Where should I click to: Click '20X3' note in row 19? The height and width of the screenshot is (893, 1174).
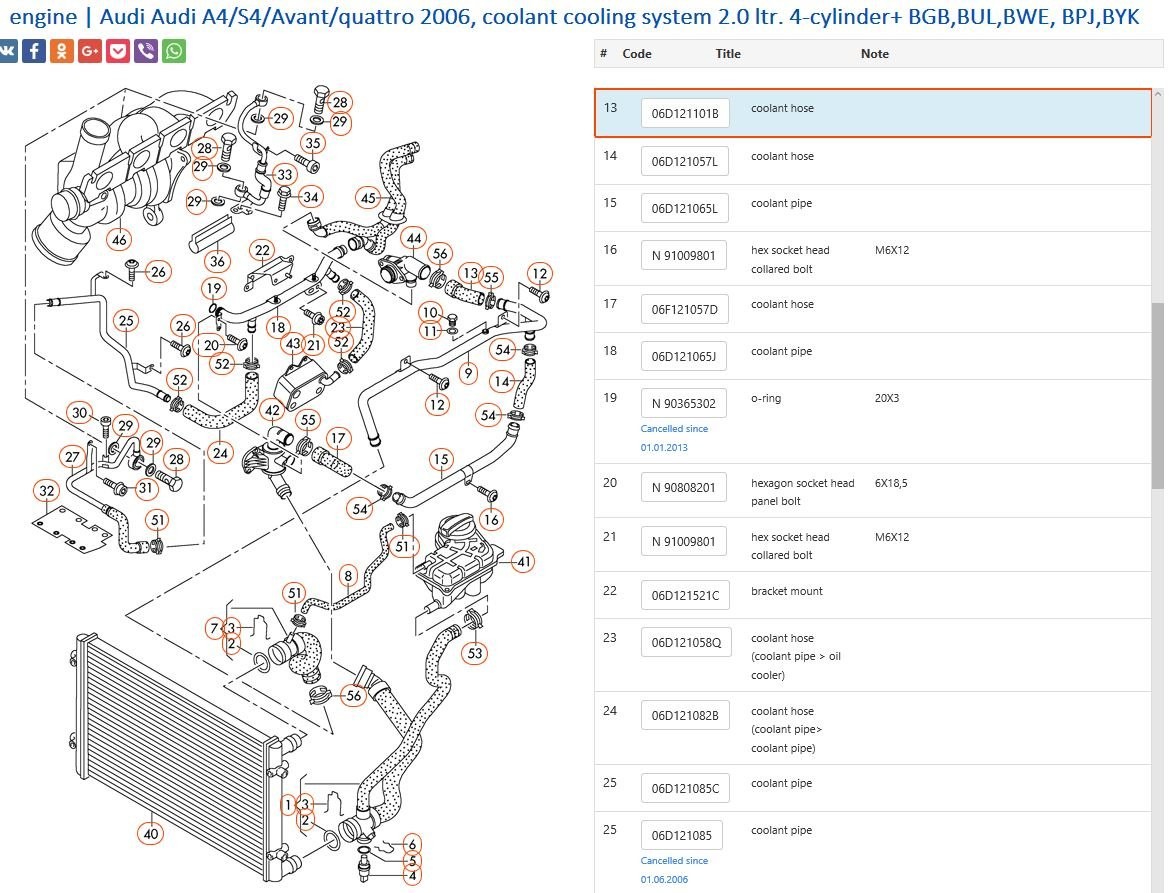[886, 398]
